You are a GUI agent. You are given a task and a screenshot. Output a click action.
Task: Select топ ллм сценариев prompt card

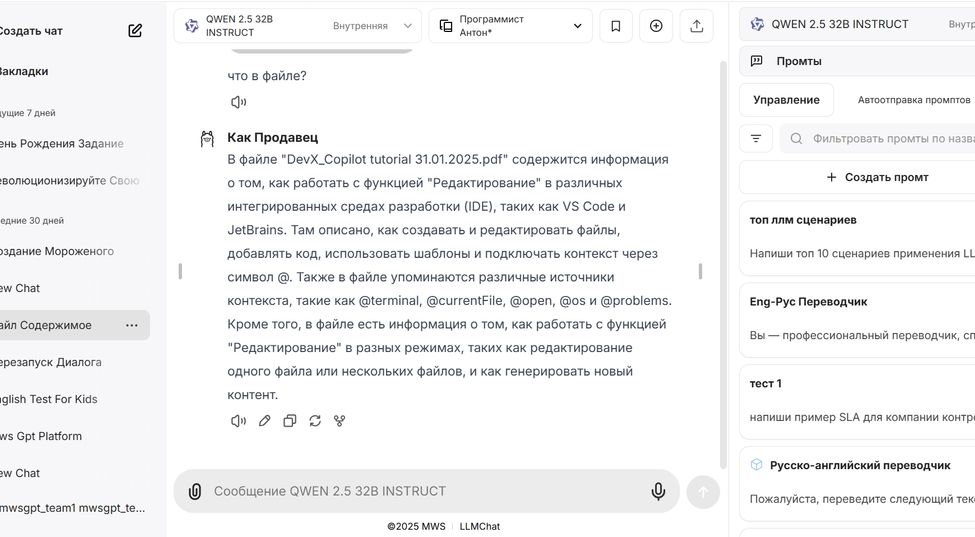tap(857, 237)
